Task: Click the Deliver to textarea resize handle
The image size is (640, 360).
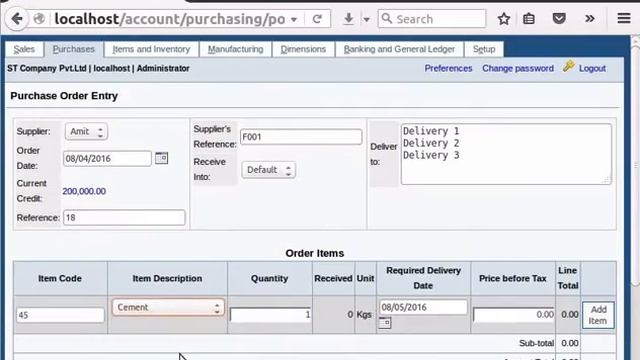Action: pyautogui.click(x=607, y=180)
